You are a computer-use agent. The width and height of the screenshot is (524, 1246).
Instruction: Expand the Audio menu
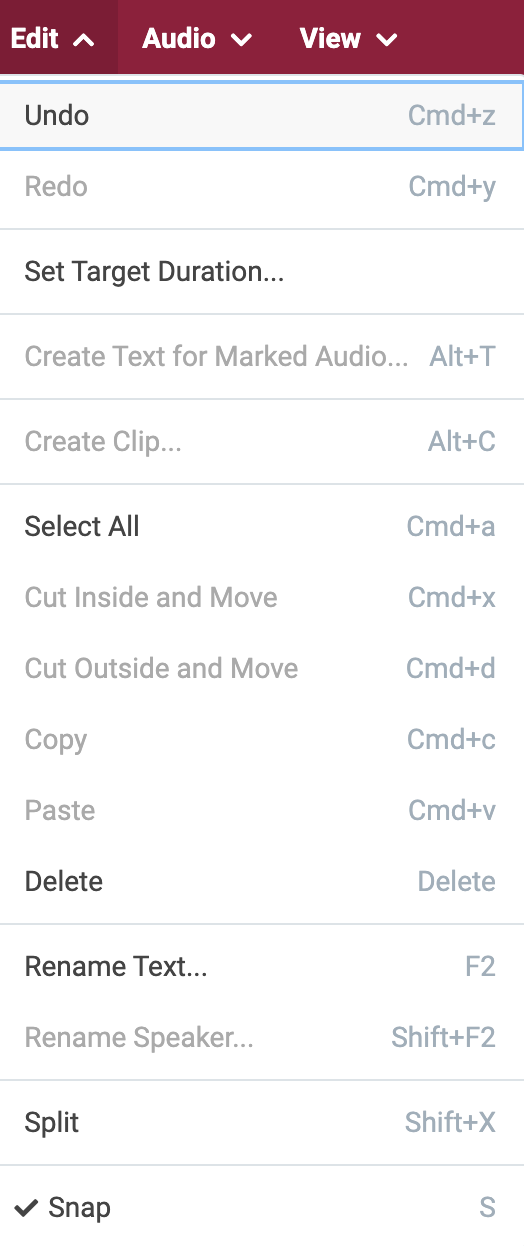196,38
